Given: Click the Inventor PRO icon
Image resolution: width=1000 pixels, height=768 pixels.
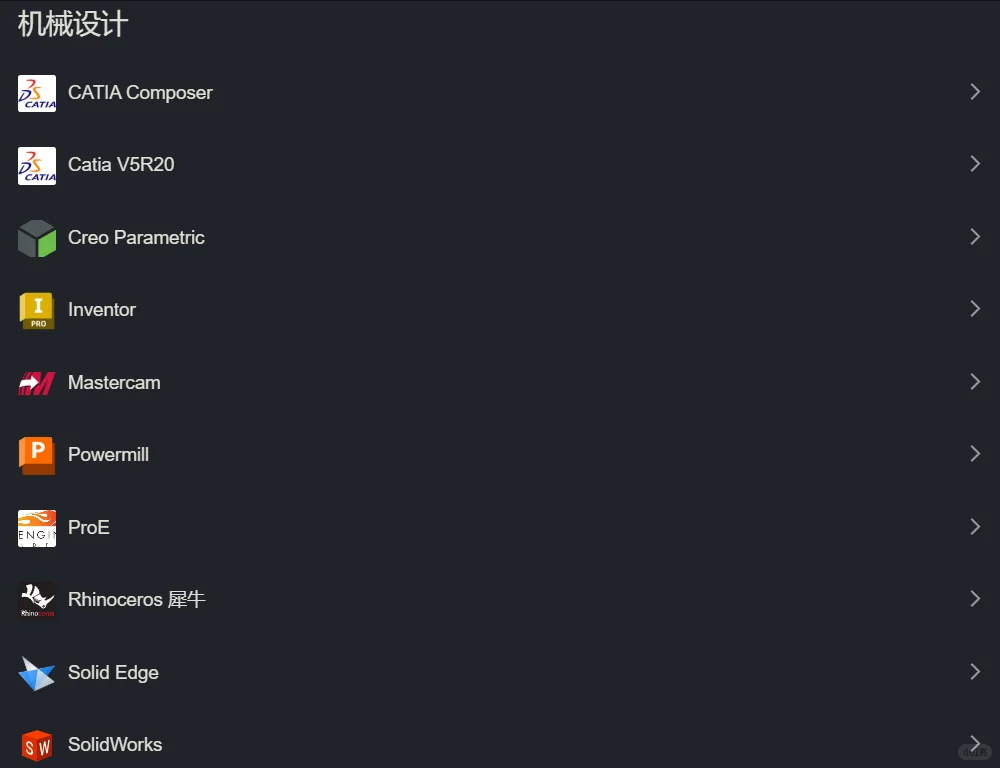Looking at the screenshot, I should pos(37,310).
